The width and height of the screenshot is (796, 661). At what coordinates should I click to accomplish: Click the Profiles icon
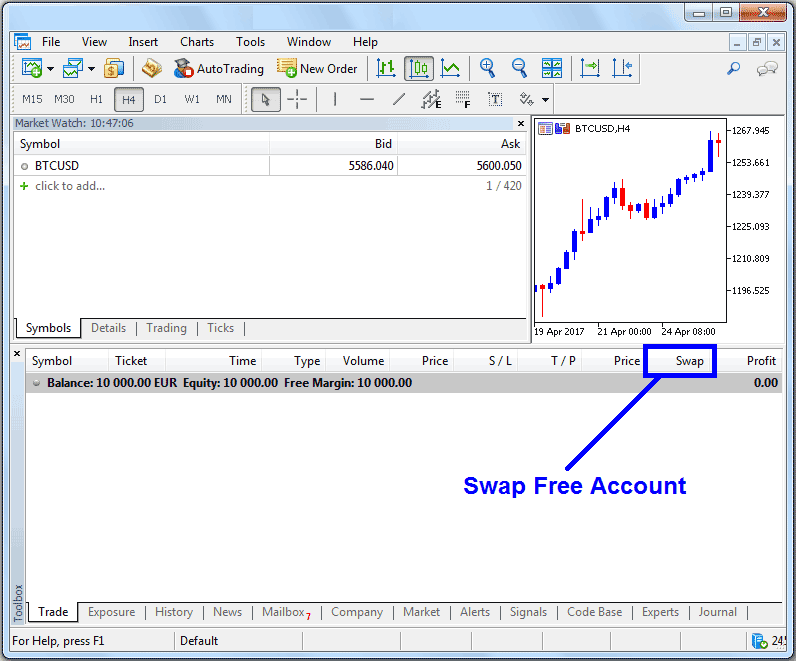(x=73, y=68)
